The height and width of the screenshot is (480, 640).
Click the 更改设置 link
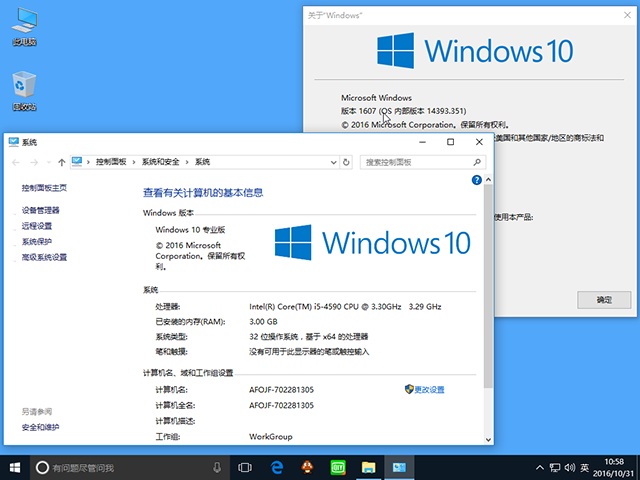(x=429, y=389)
